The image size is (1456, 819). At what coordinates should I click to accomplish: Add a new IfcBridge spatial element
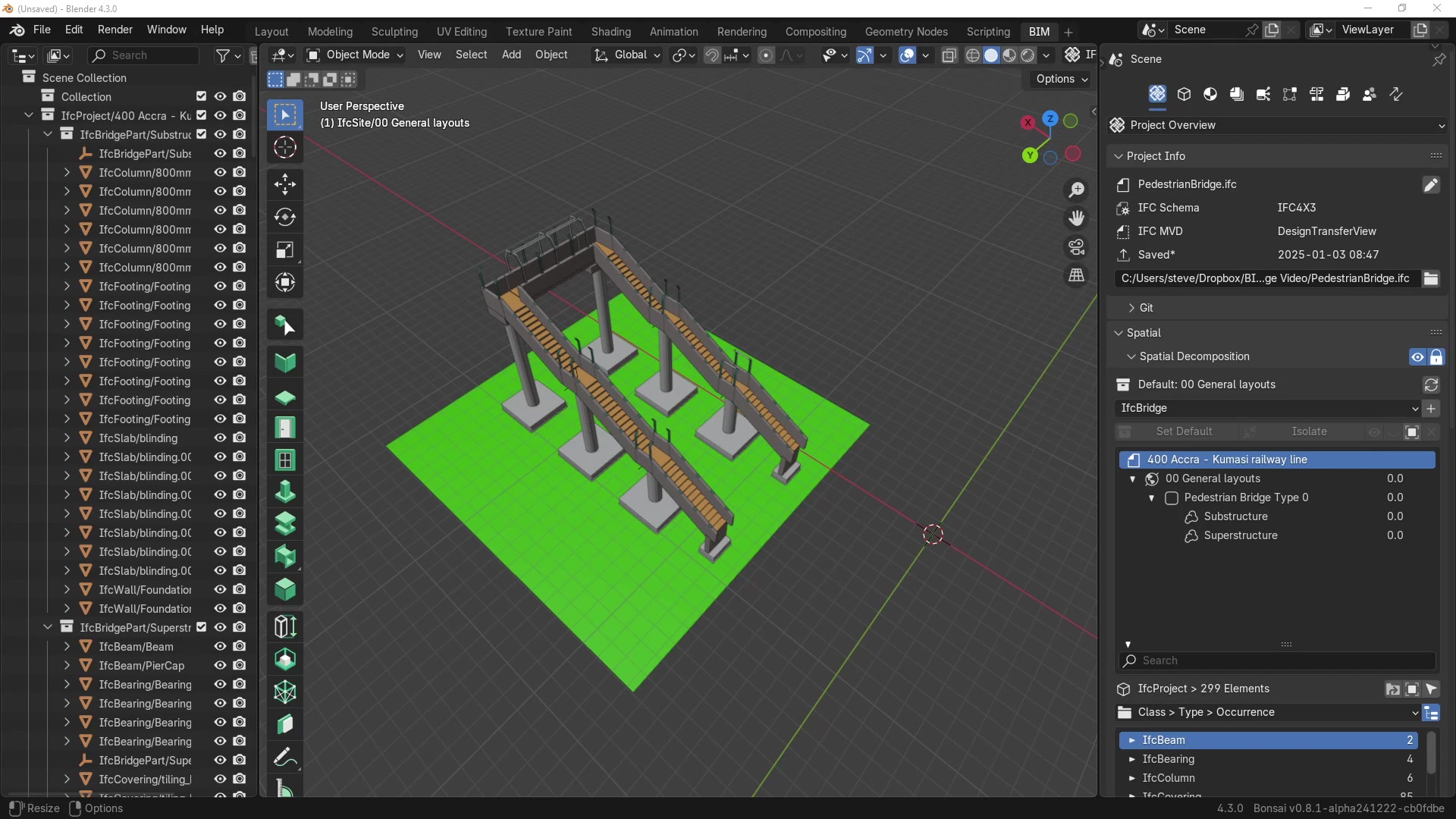1431,408
